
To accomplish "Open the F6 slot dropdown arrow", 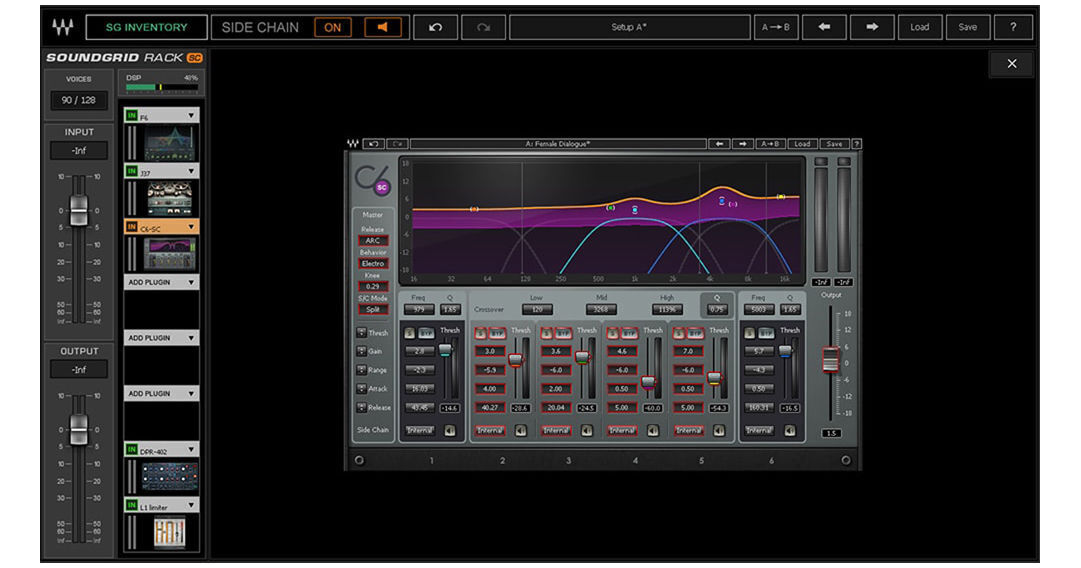I will coord(191,115).
